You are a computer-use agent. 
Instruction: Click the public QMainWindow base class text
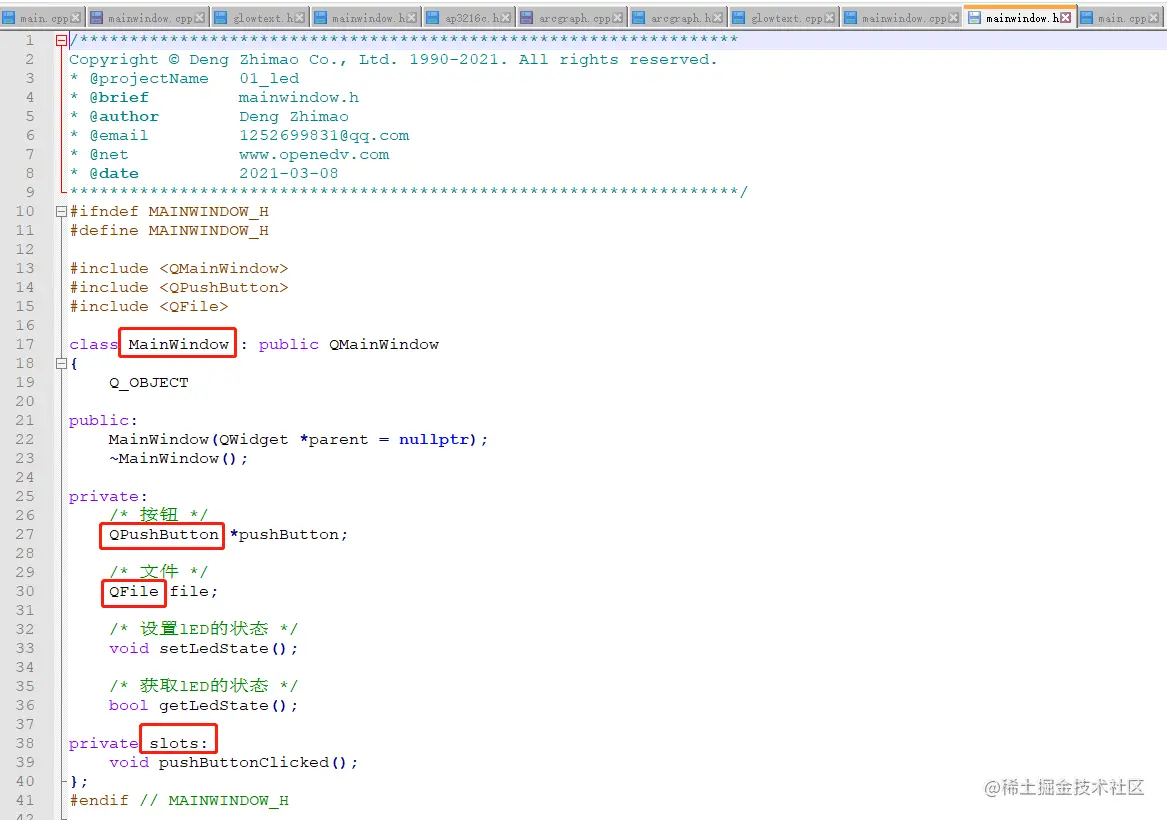[x=348, y=344]
